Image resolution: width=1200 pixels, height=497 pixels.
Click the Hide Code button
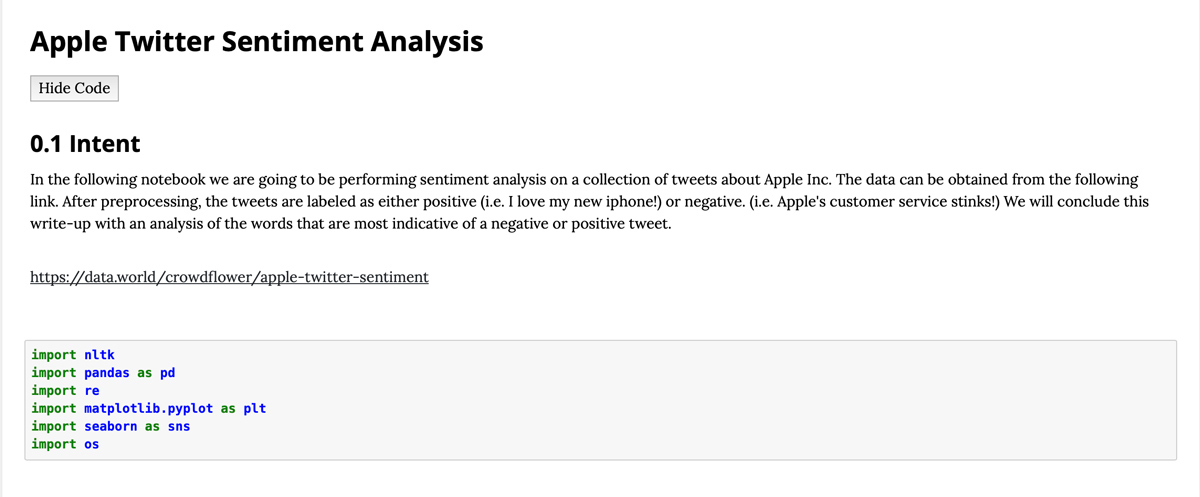coord(74,88)
